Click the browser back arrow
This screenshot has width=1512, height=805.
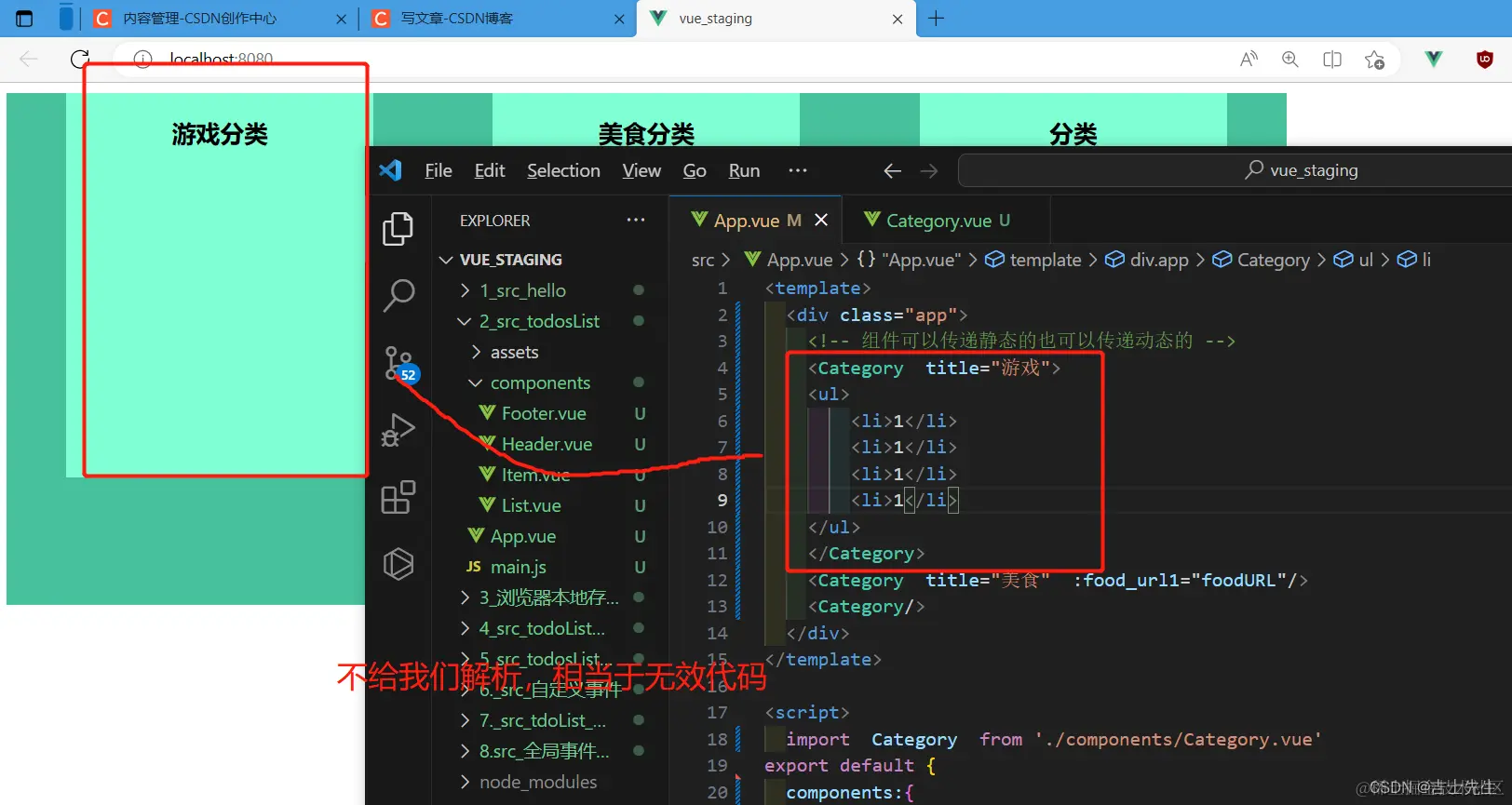point(29,59)
